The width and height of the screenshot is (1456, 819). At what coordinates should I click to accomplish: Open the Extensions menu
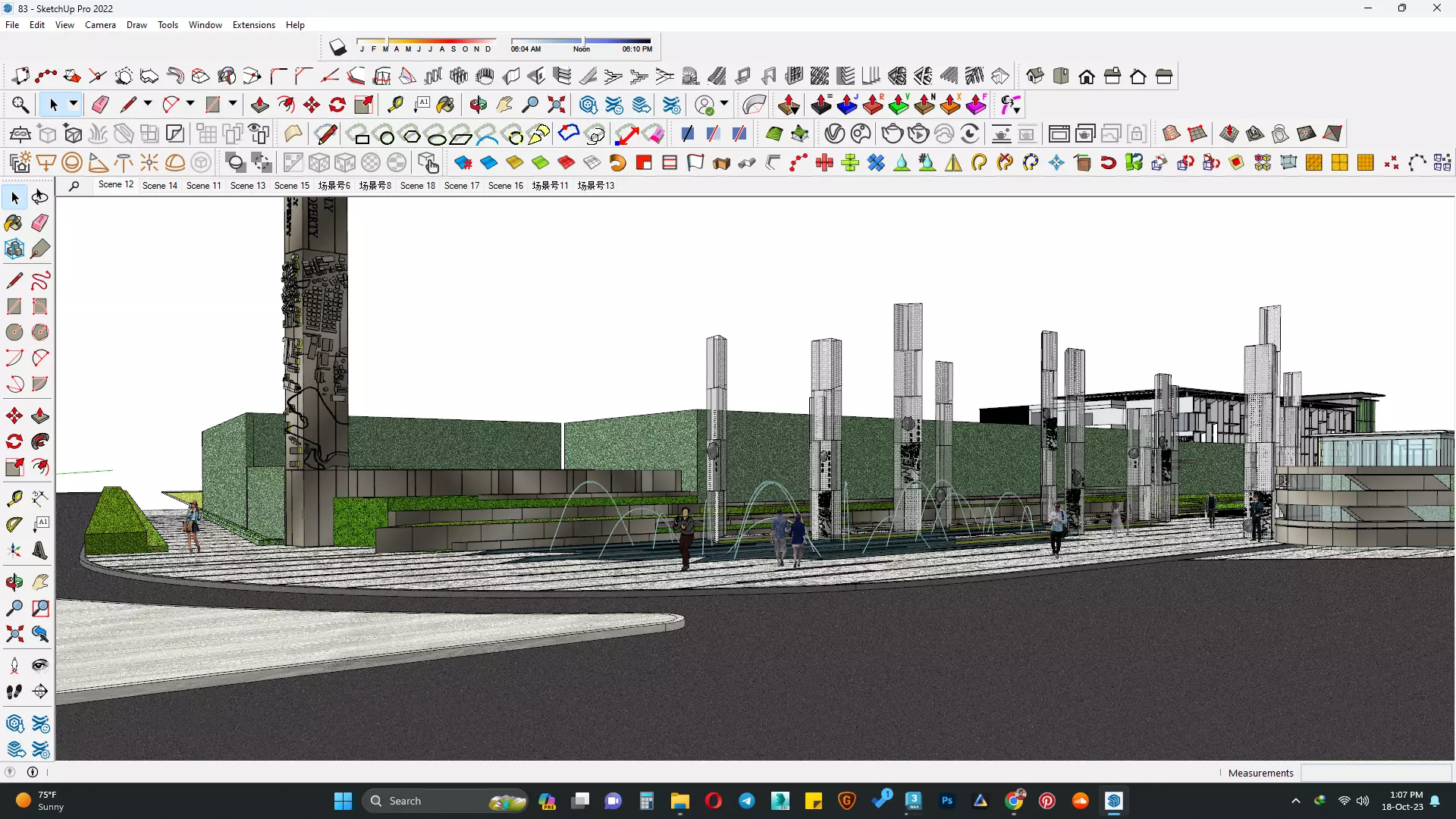(x=253, y=25)
